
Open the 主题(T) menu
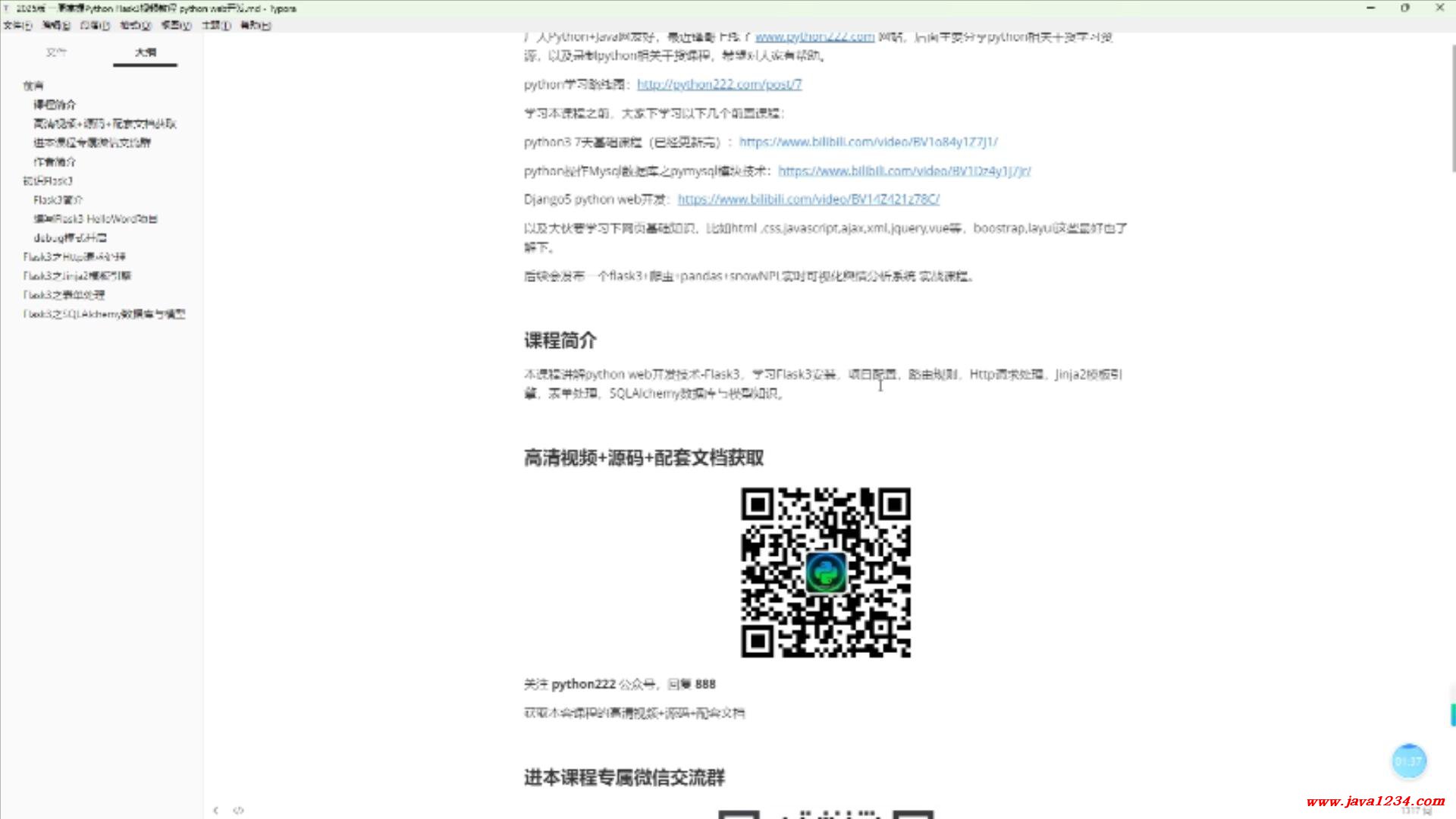click(216, 25)
